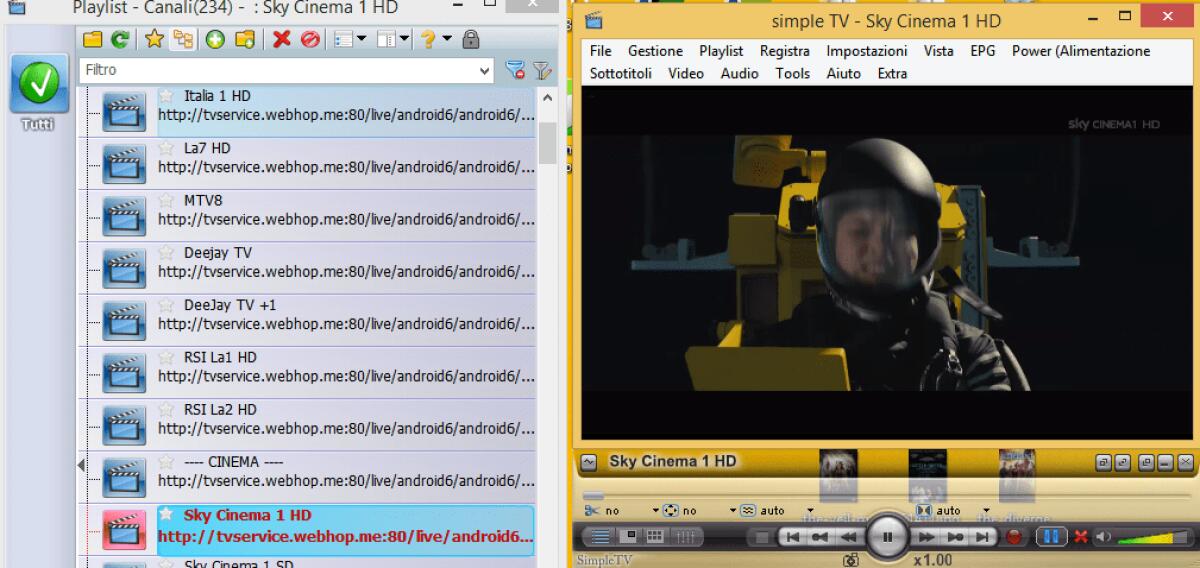
Task: Open playlist file with the folder icon
Action: (93, 39)
